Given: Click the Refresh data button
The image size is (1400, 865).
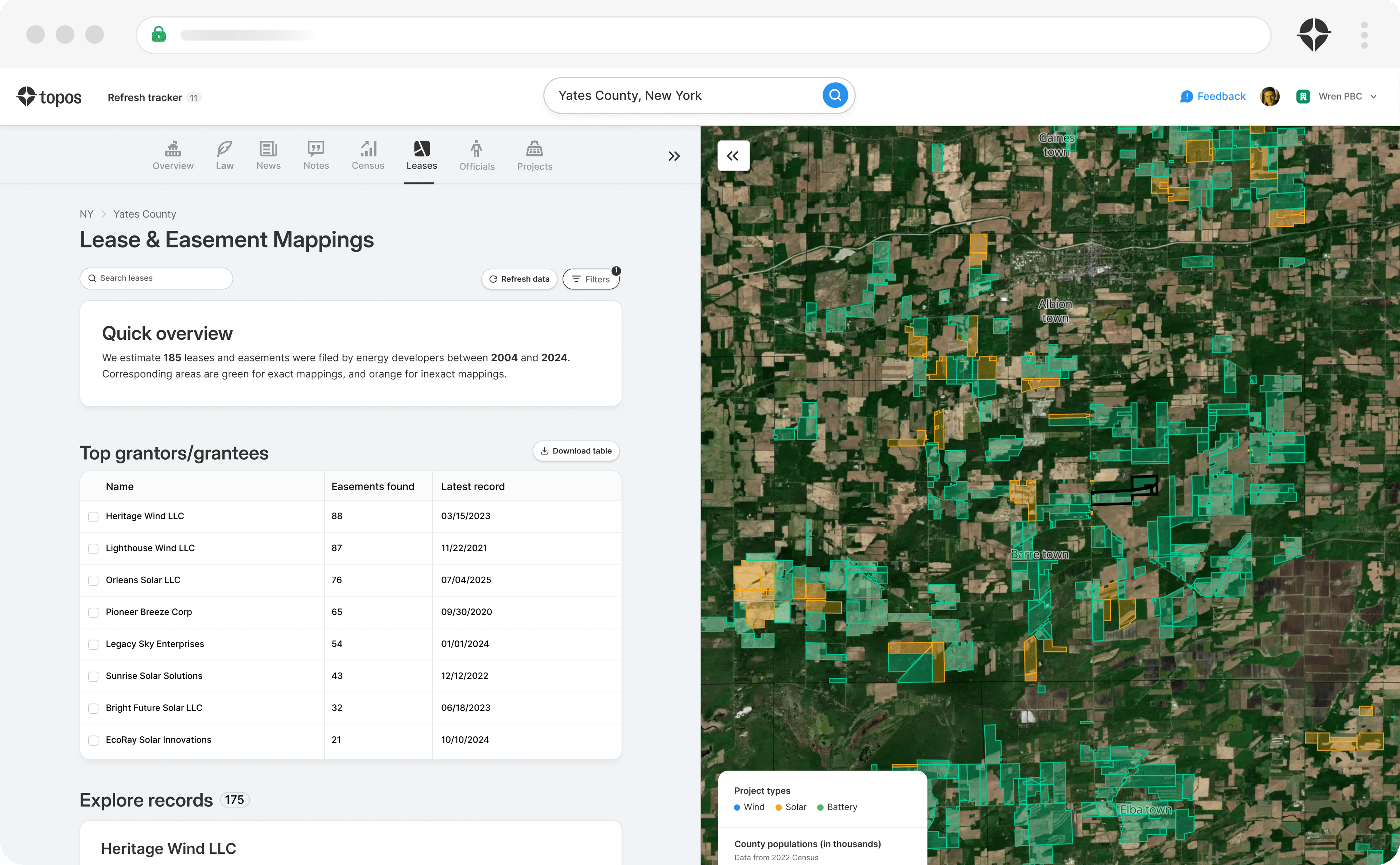Looking at the screenshot, I should click(519, 279).
